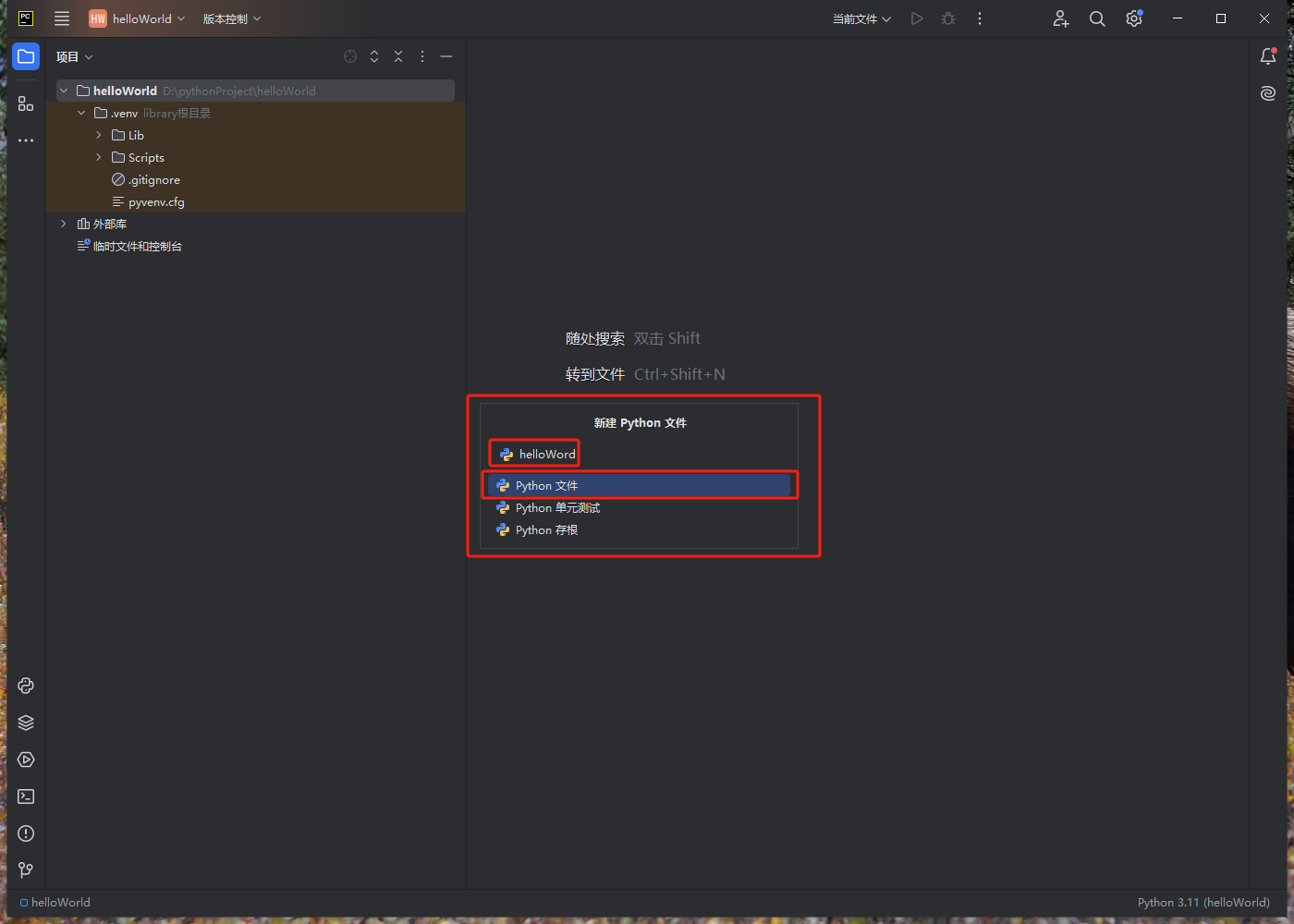Open the 项目 view dropdown
The image size is (1294, 924).
coord(74,56)
